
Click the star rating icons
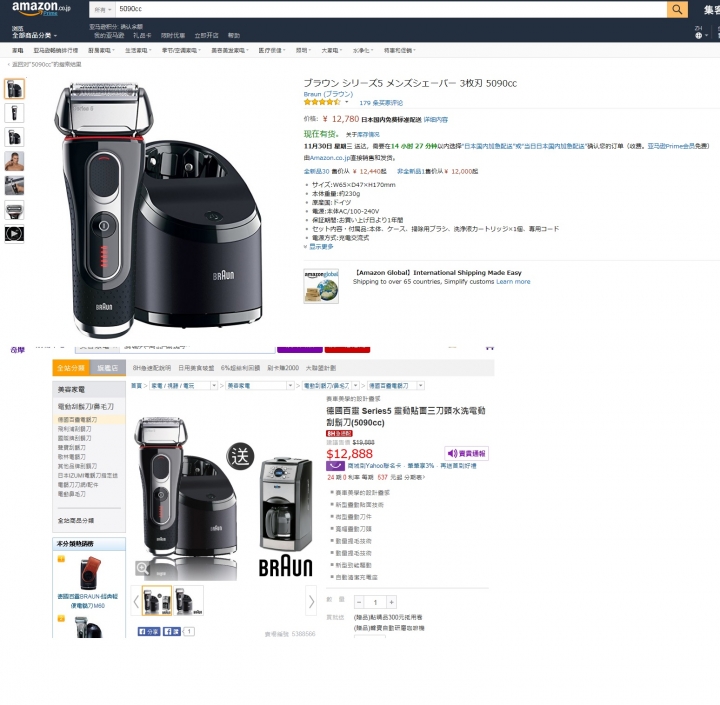(322, 102)
